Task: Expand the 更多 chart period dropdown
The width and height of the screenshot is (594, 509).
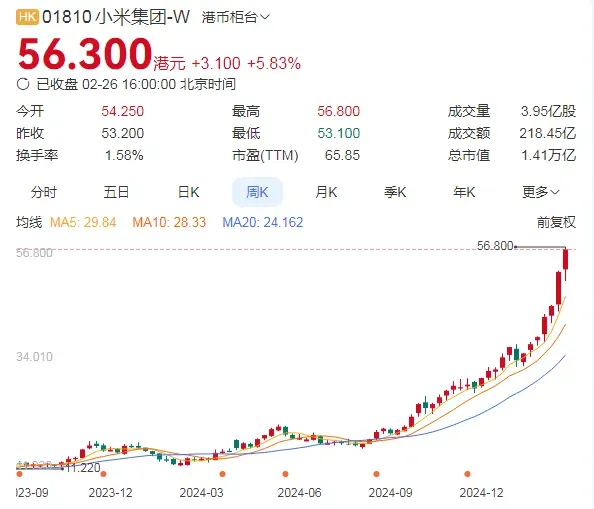Action: [541, 192]
